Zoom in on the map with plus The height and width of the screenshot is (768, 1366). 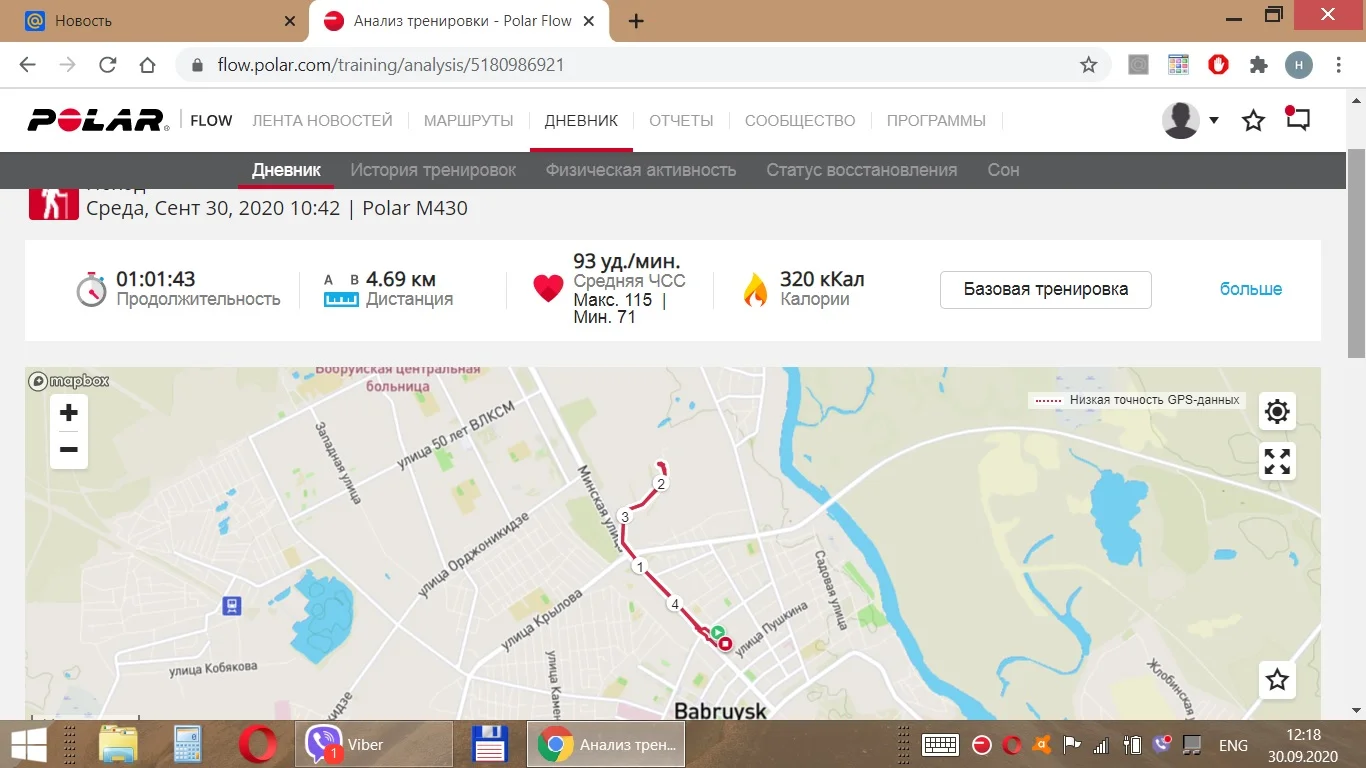tap(69, 413)
